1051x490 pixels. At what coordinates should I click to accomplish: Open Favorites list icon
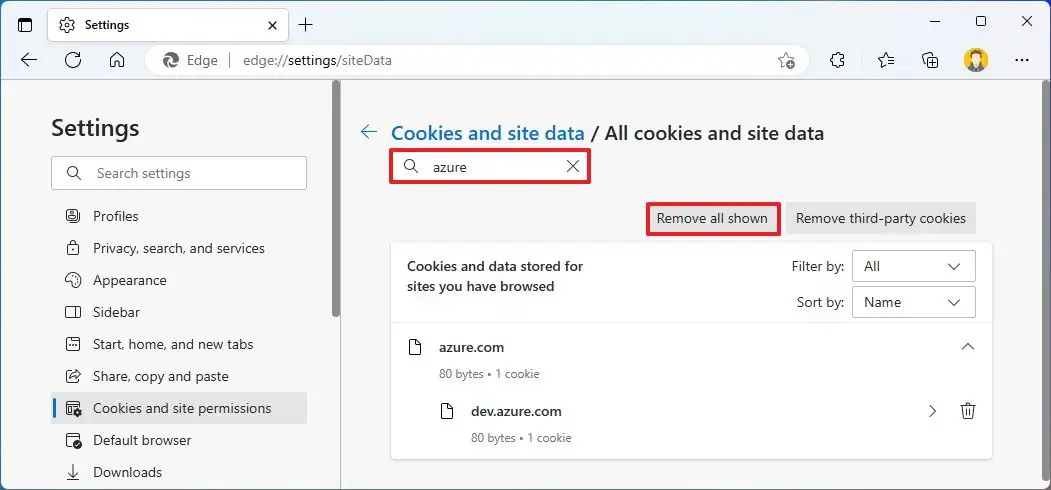(x=886, y=60)
